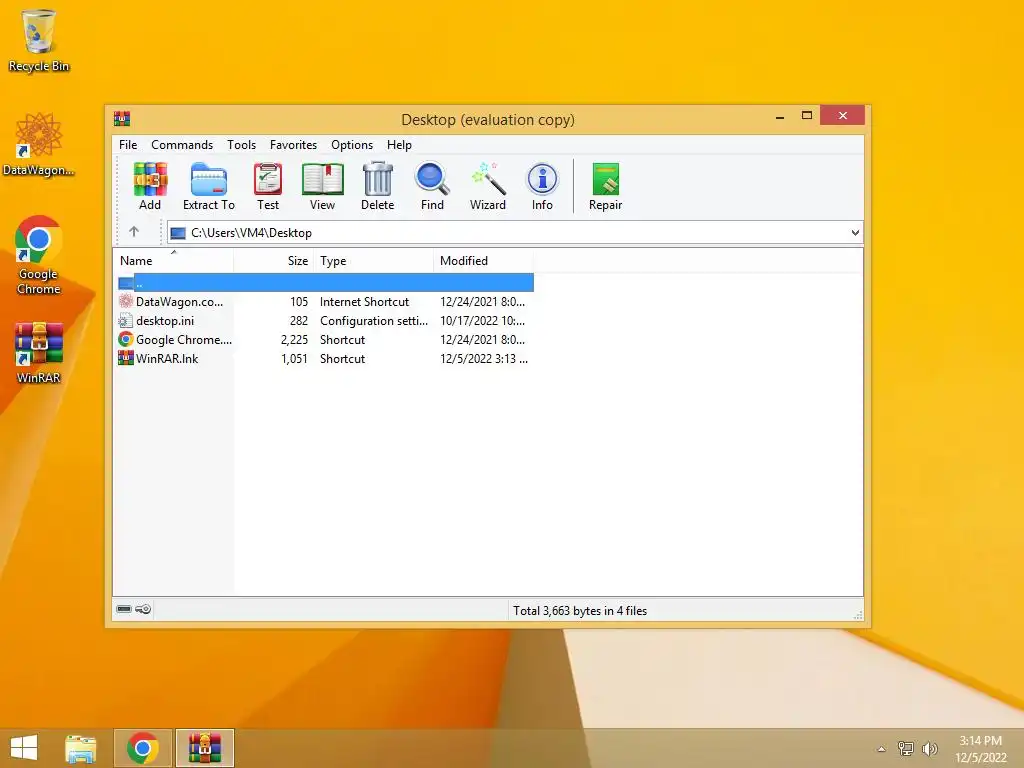Open the Commands menu
This screenshot has height=768, width=1024.
coord(182,145)
